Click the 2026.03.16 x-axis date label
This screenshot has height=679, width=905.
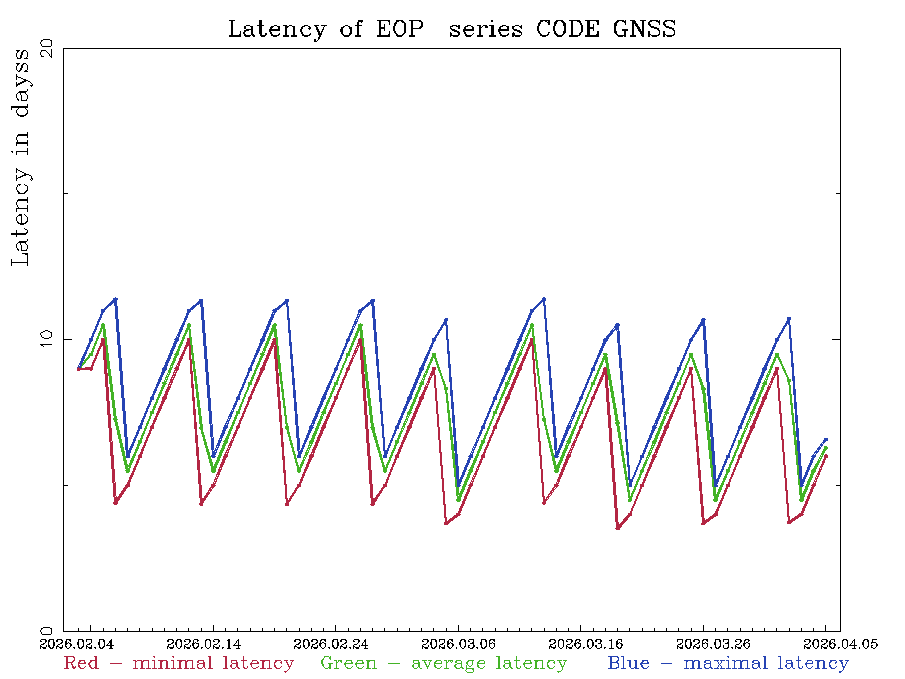[x=580, y=644]
